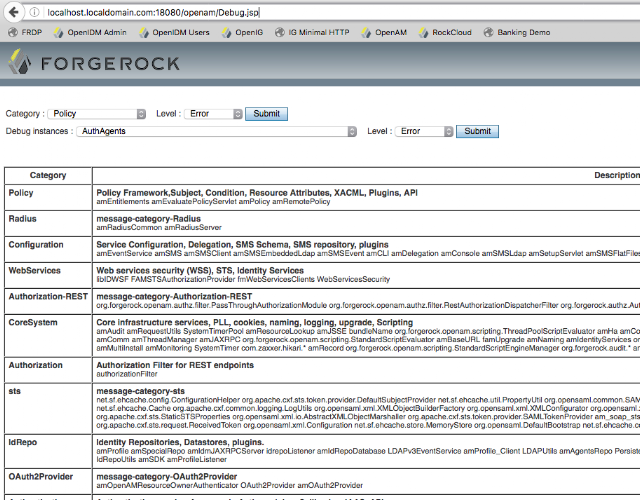Click the Banking Demo globe icon

[x=488, y=32]
